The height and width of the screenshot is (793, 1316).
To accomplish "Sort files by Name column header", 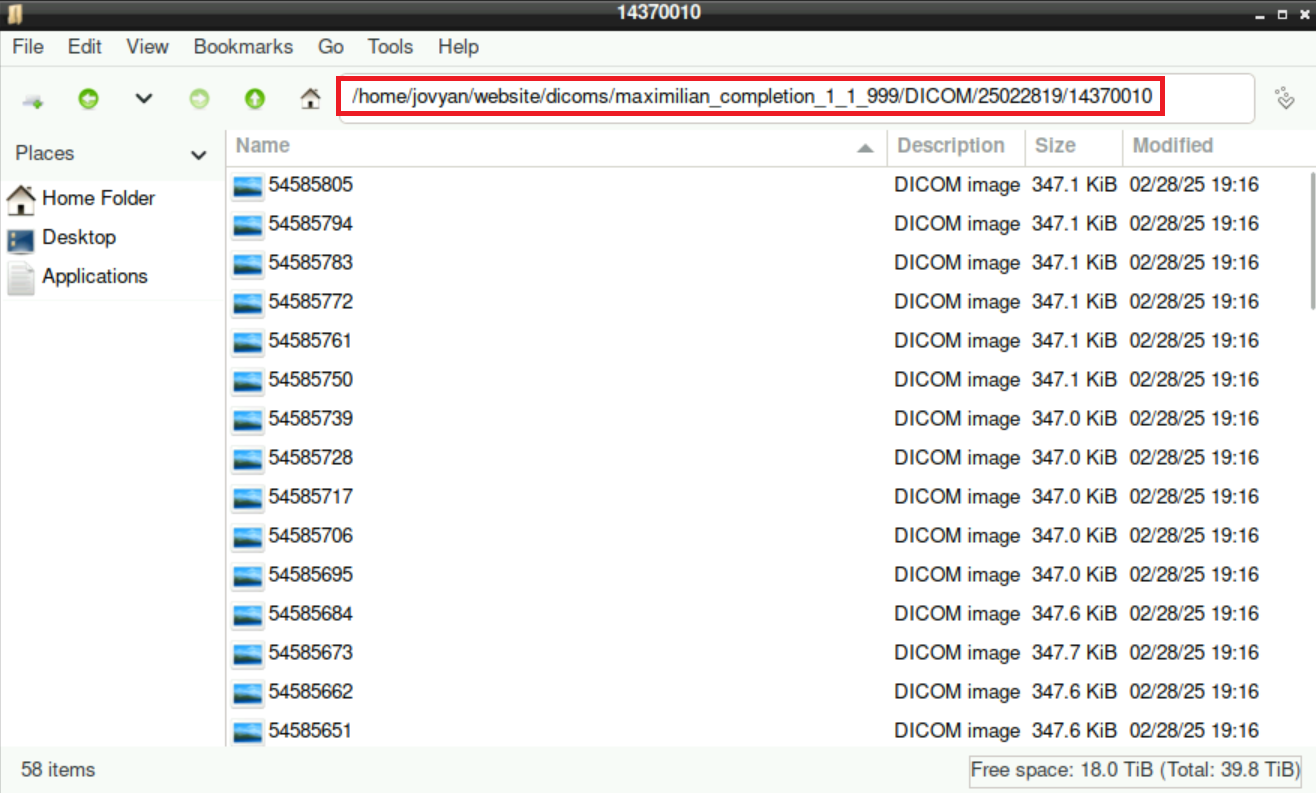I will coord(556,146).
